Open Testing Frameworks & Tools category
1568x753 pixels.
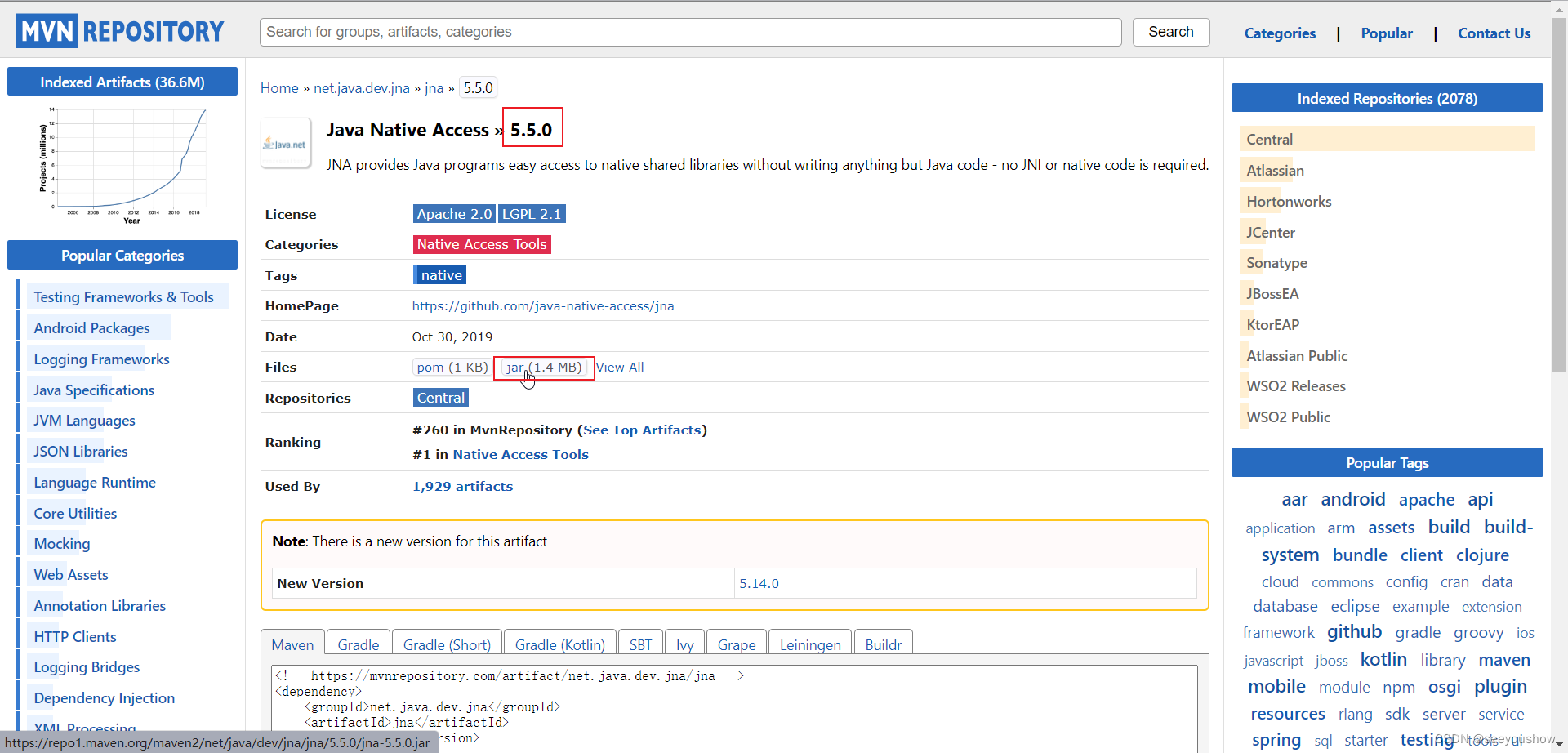coord(123,297)
